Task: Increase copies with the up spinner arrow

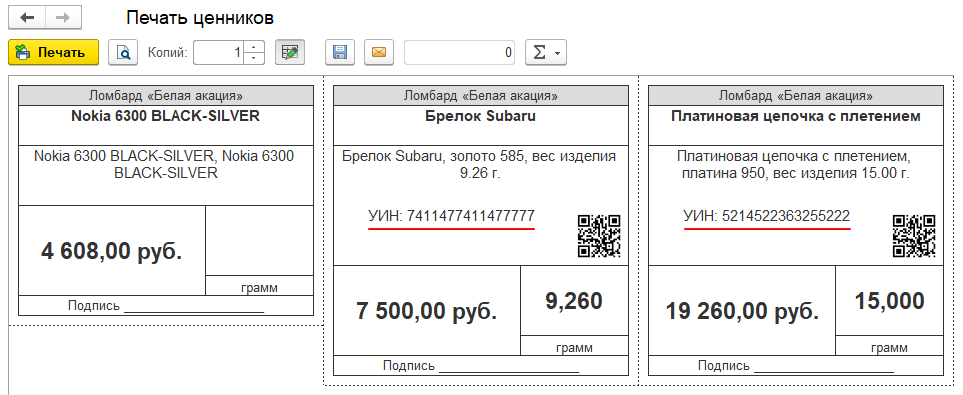Action: point(254,47)
